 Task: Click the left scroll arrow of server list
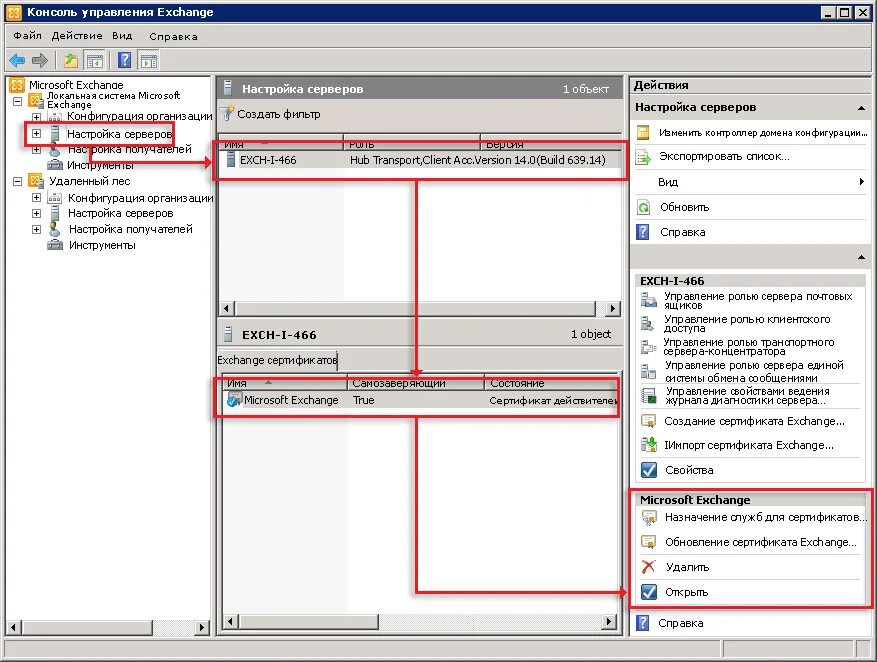(227, 308)
